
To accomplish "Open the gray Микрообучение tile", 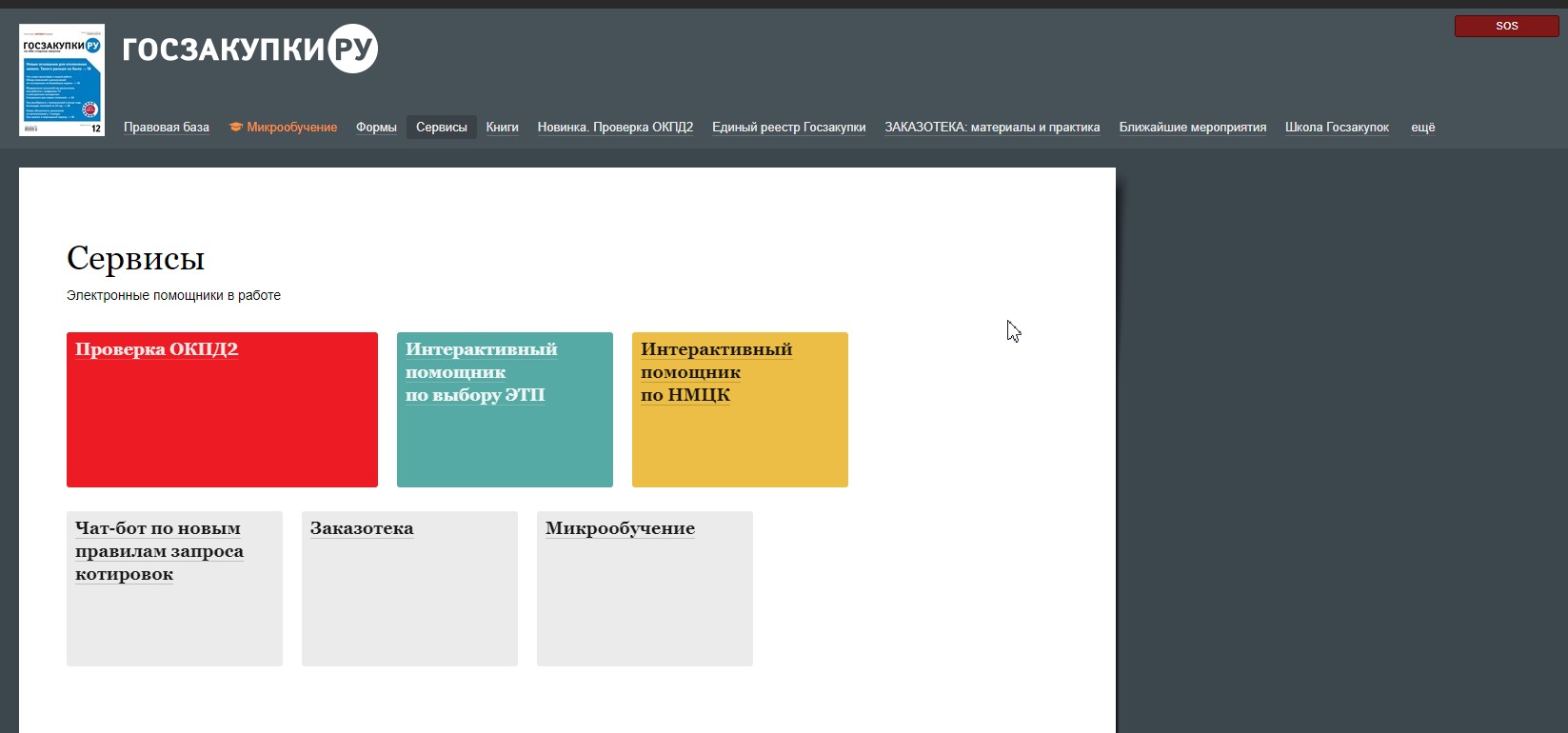I will point(645,588).
